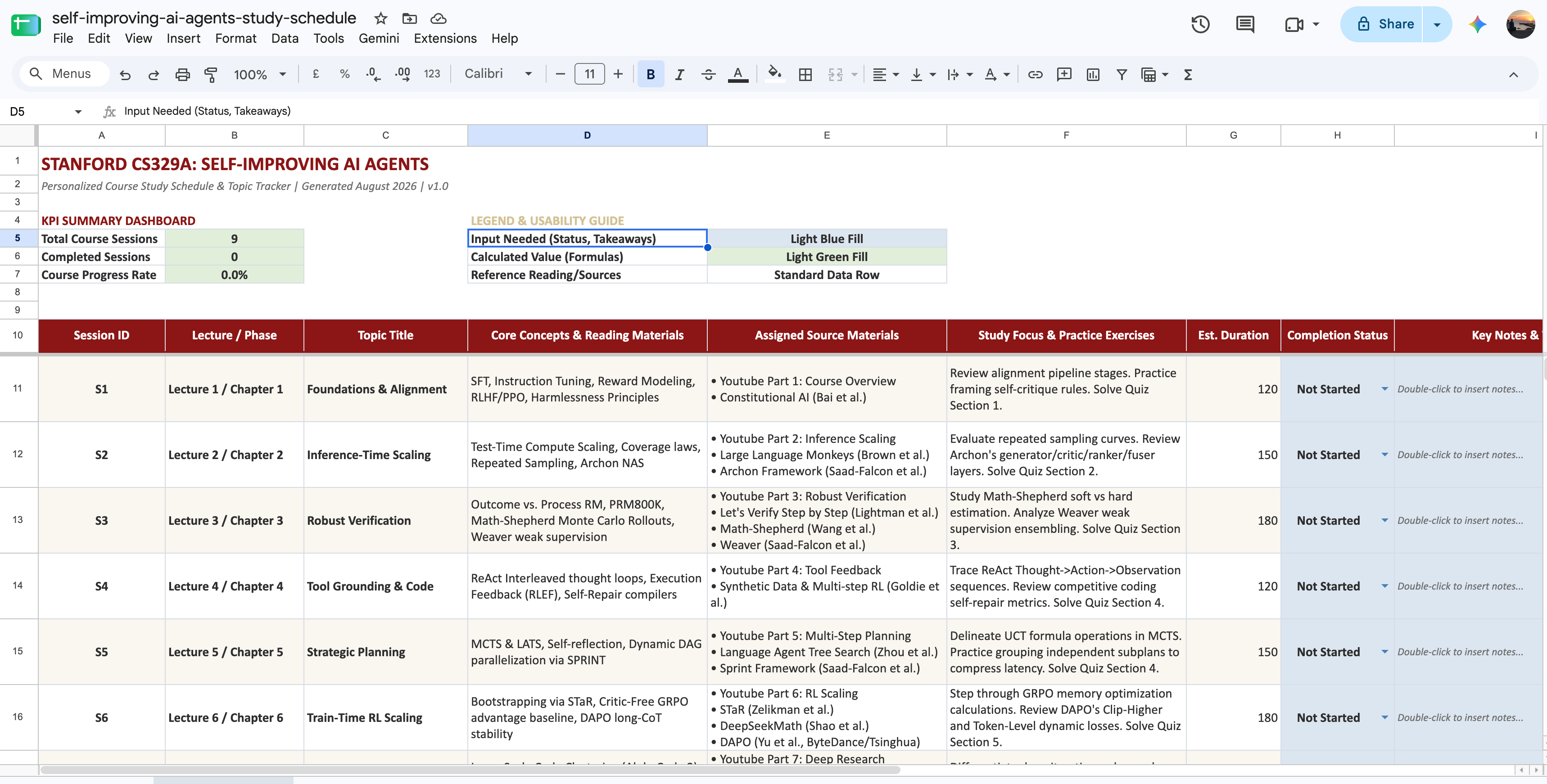Viewport: 1547px width, 784px height.
Task: Decrease font size minus button
Action: [x=560, y=74]
